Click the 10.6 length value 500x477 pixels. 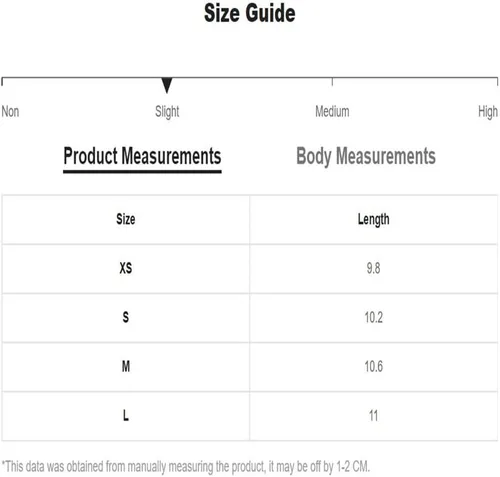click(x=373, y=367)
